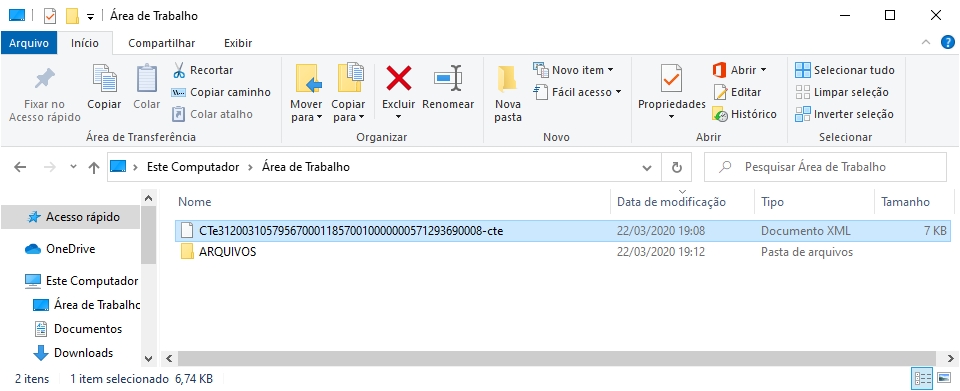Click the navigation pane scroll-down arrow
The image size is (960, 391).
coord(149,359)
